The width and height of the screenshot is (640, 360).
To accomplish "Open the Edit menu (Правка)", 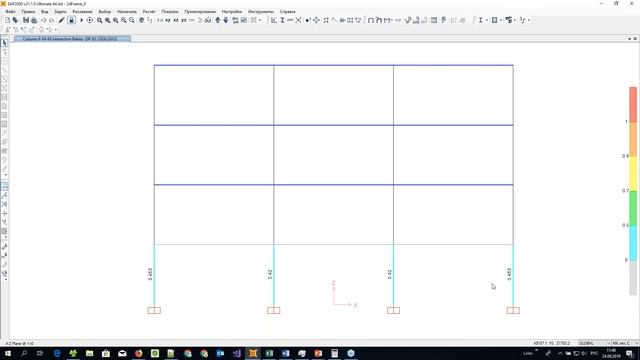I will click(x=28, y=11).
